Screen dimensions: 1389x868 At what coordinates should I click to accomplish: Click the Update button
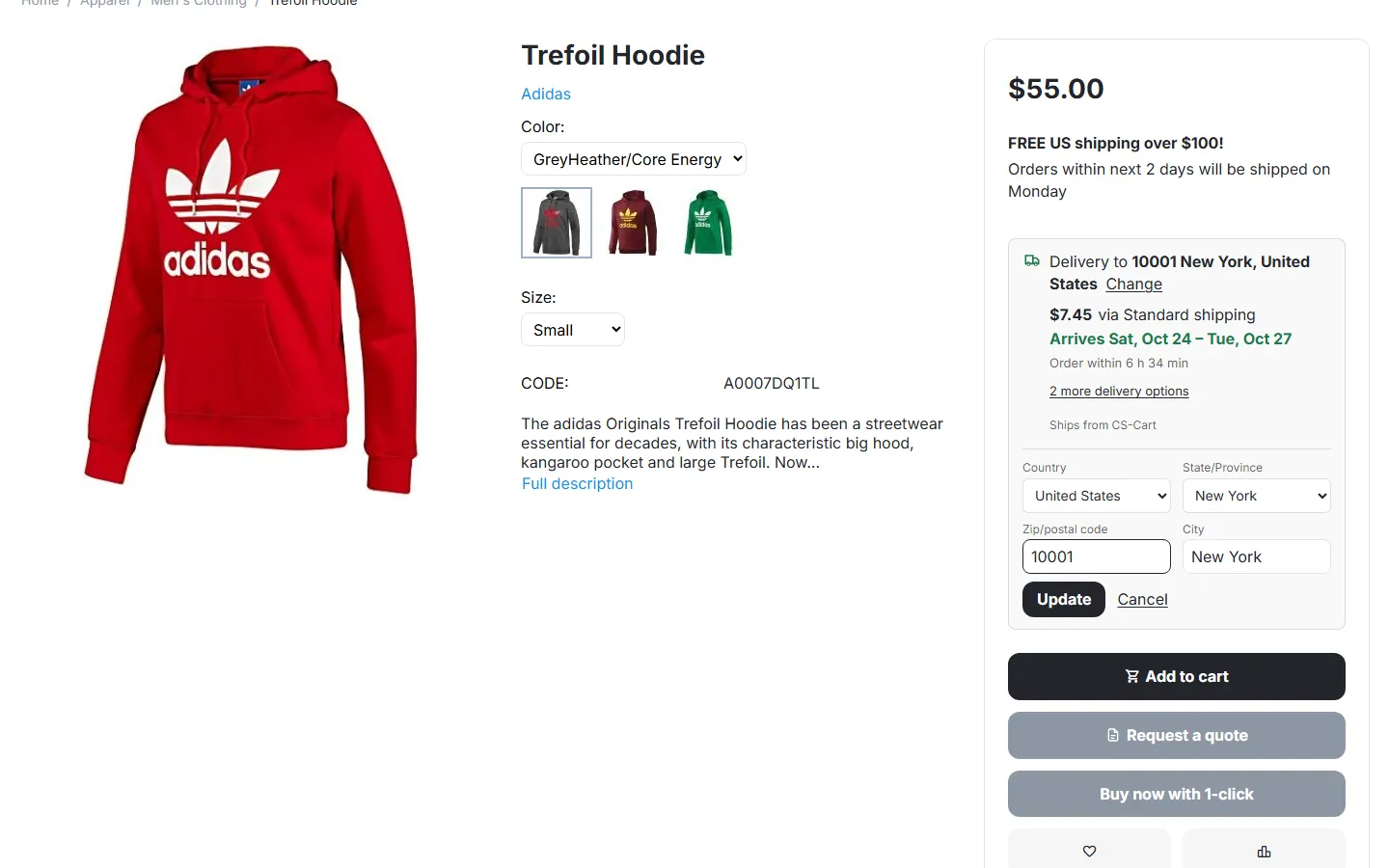click(1064, 599)
